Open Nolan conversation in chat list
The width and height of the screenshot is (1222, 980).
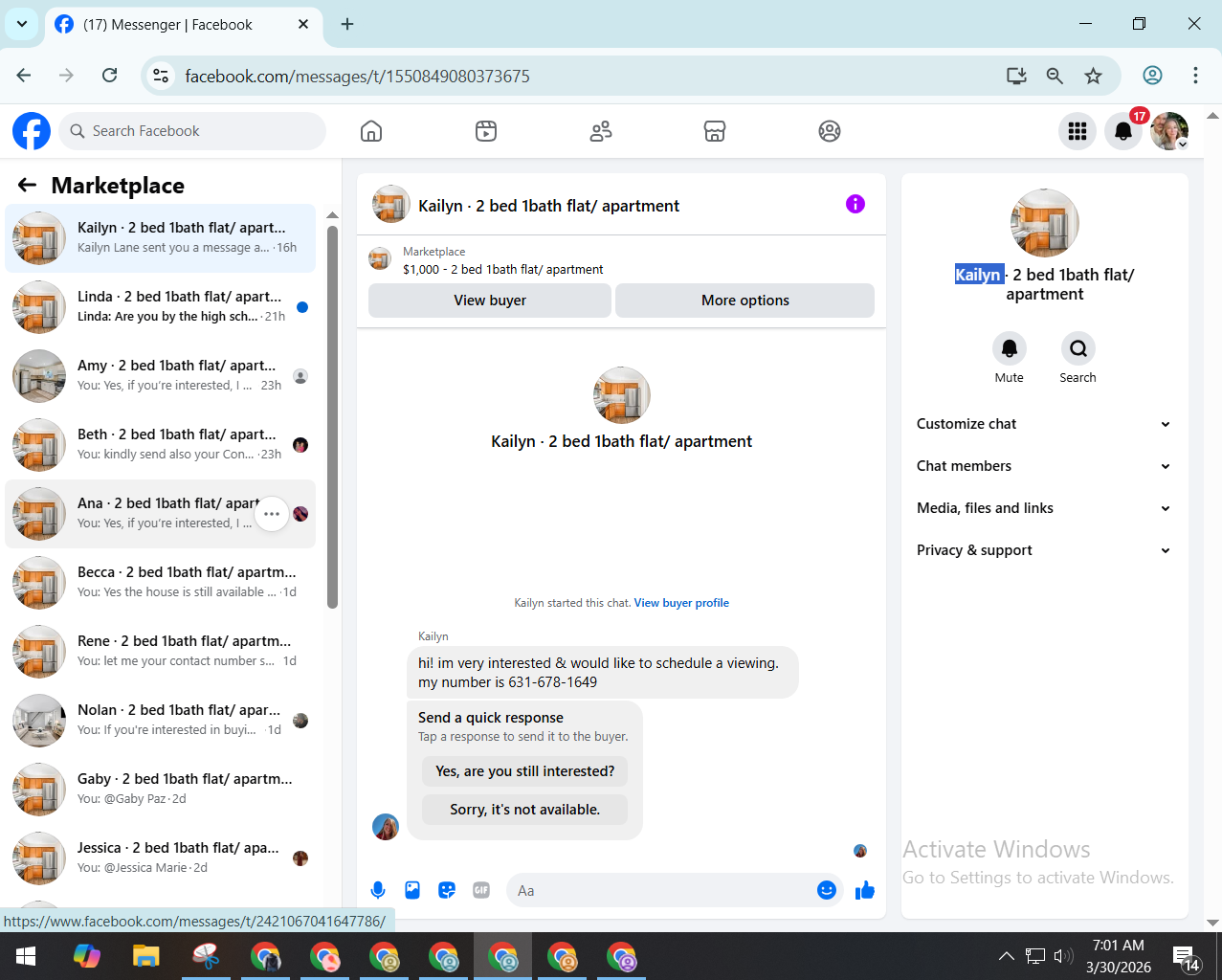(x=160, y=721)
